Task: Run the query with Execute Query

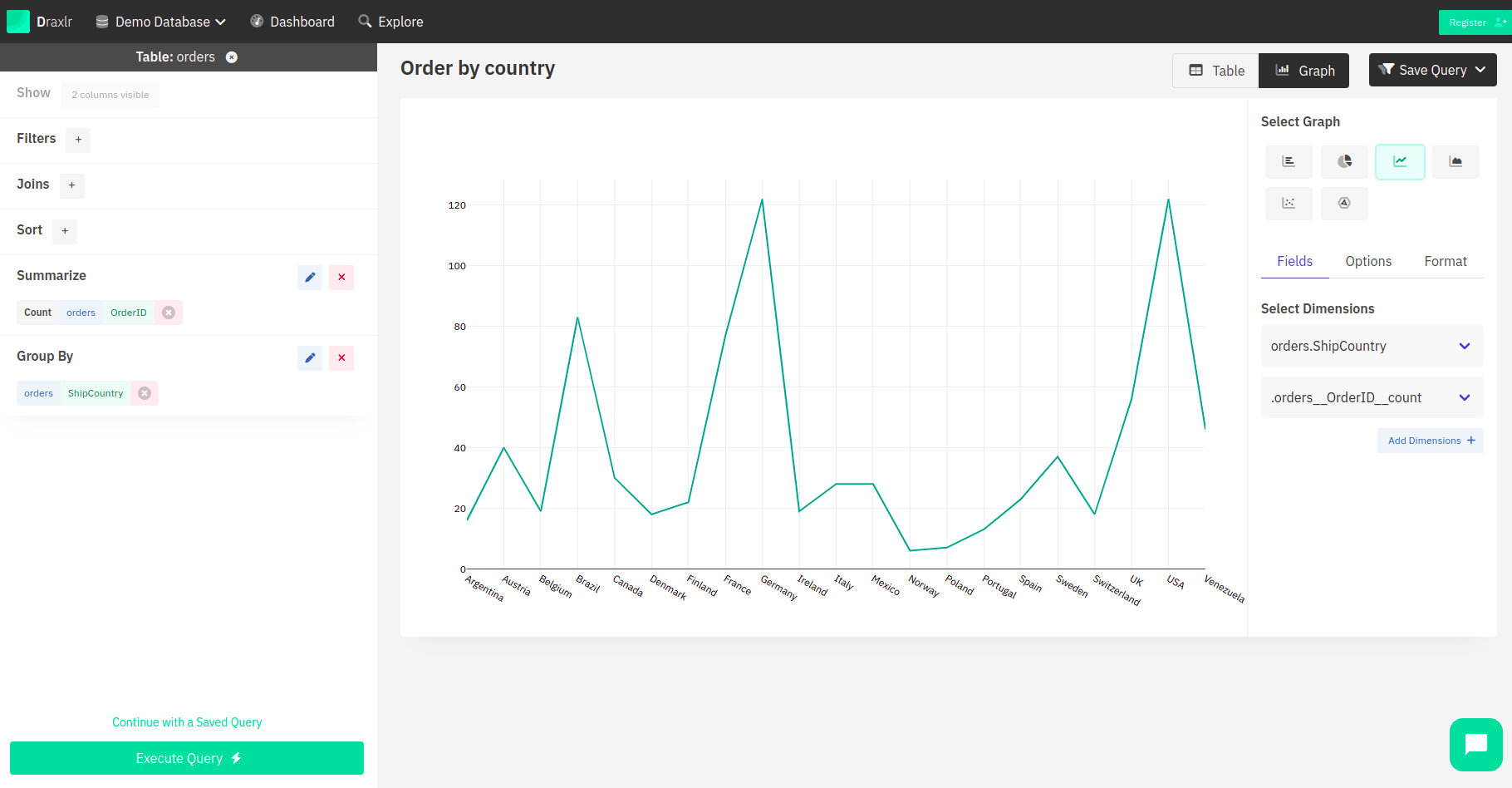Action: [187, 758]
